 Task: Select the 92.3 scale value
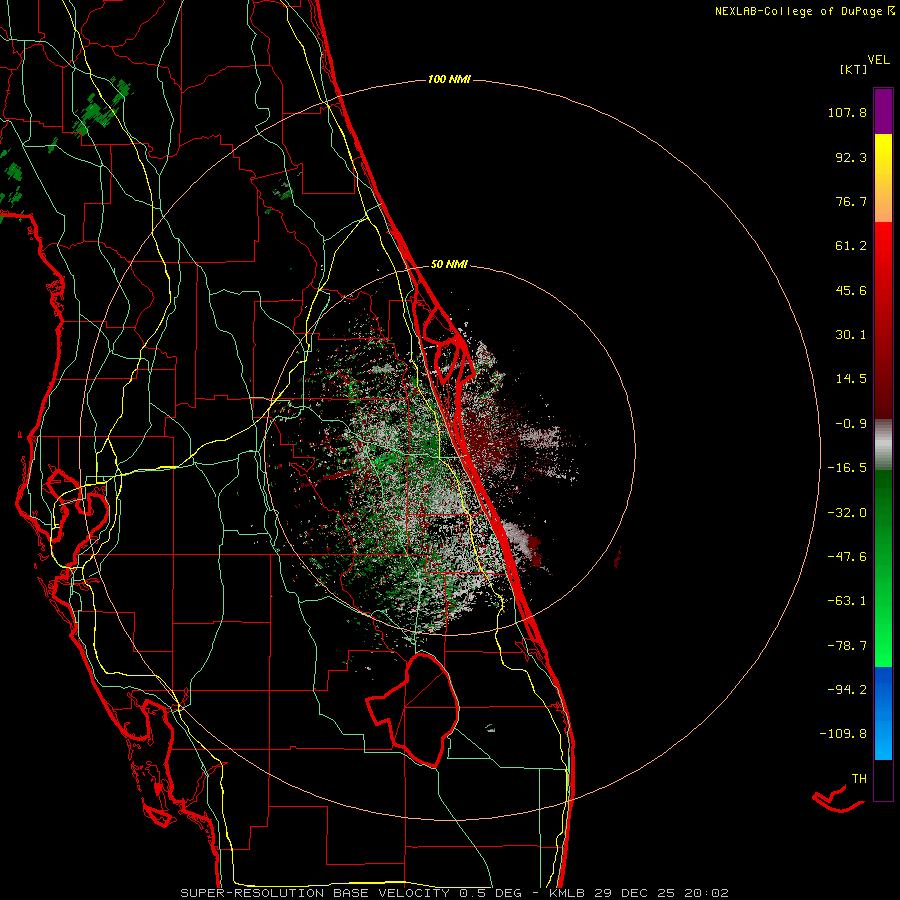click(851, 157)
